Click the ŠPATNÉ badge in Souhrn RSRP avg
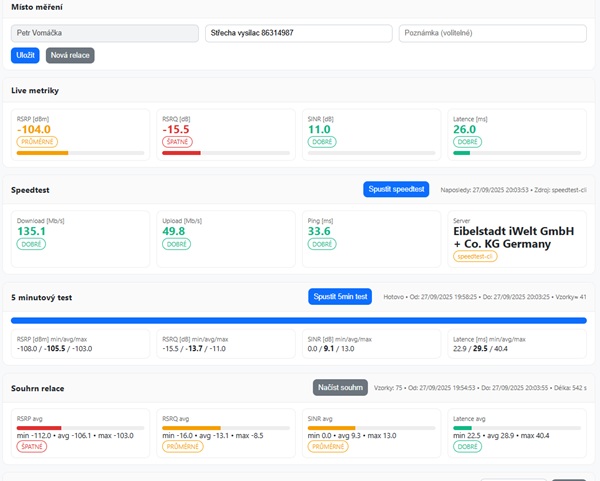Image resolution: width=600 pixels, height=481 pixels. pyautogui.click(x=32, y=446)
